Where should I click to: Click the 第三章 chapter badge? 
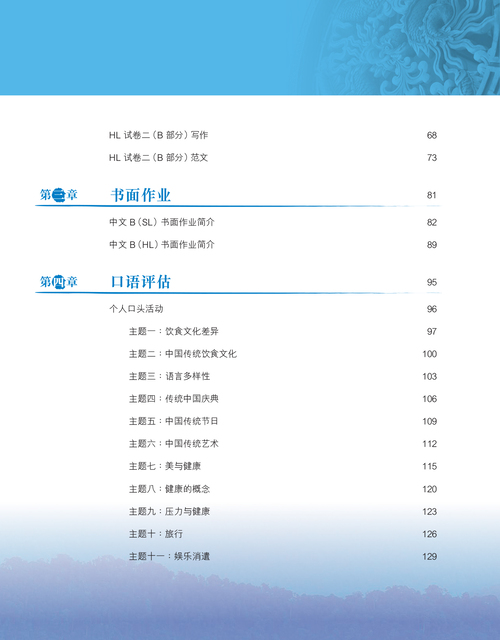58,195
